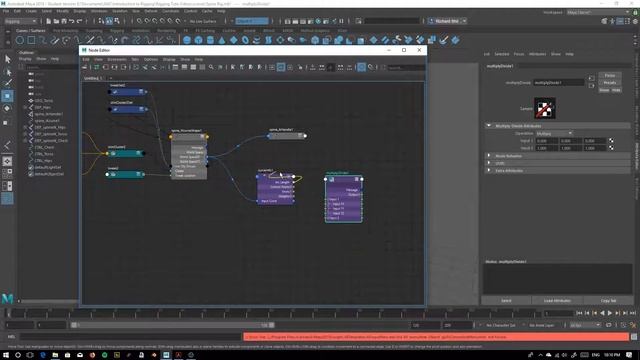Click the Copy Tab button
This screenshot has height=360, width=640.
[x=608, y=300]
